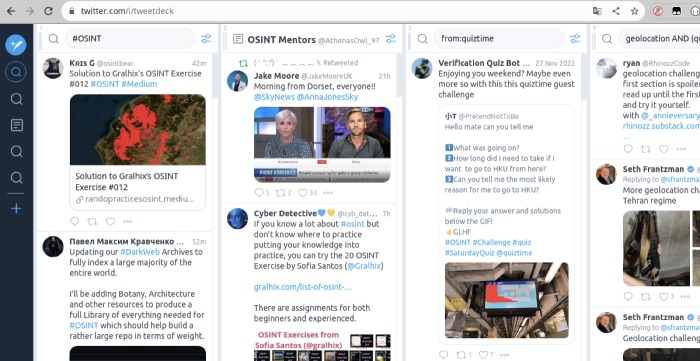The height and width of the screenshot is (361, 700).
Task: Click the compose Tweet button in sidebar
Action: point(16,45)
